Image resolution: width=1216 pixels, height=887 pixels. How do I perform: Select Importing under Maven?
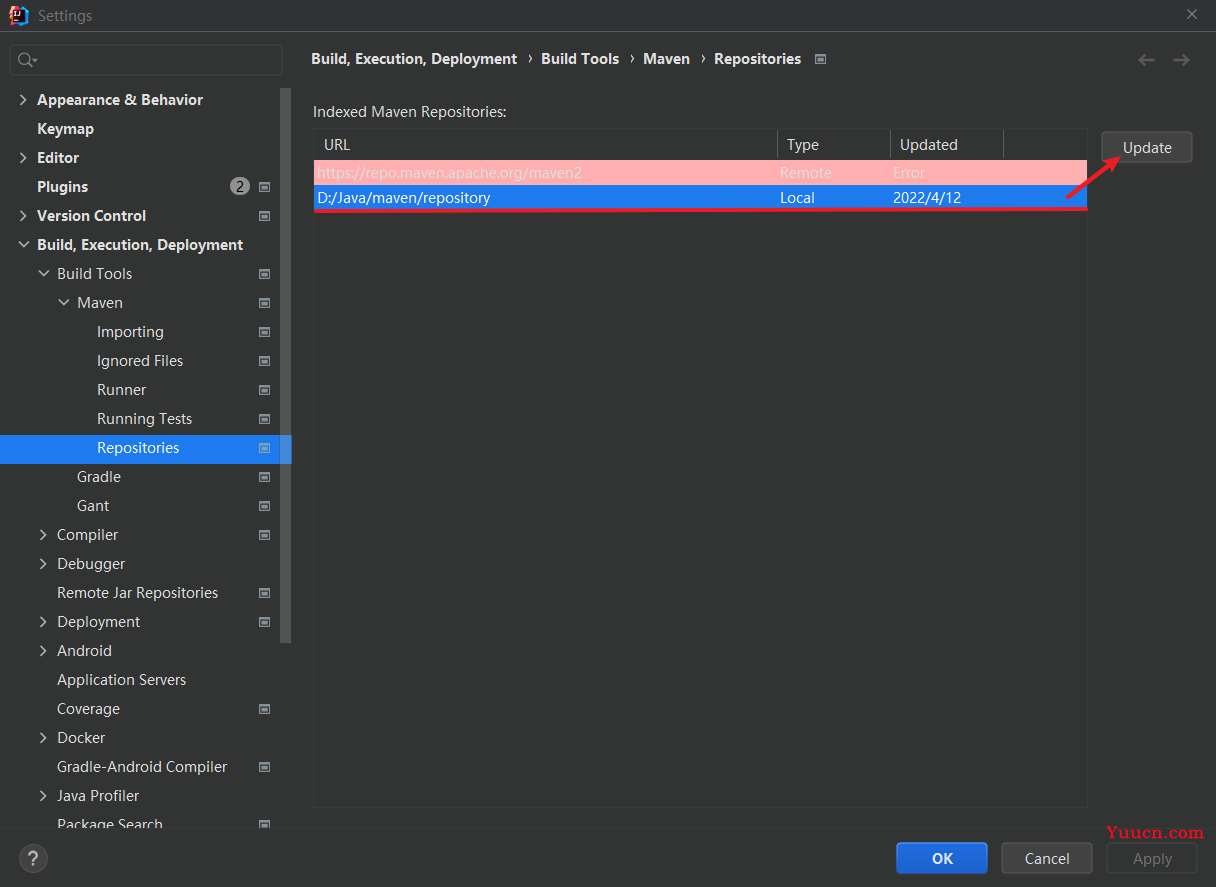click(x=130, y=332)
